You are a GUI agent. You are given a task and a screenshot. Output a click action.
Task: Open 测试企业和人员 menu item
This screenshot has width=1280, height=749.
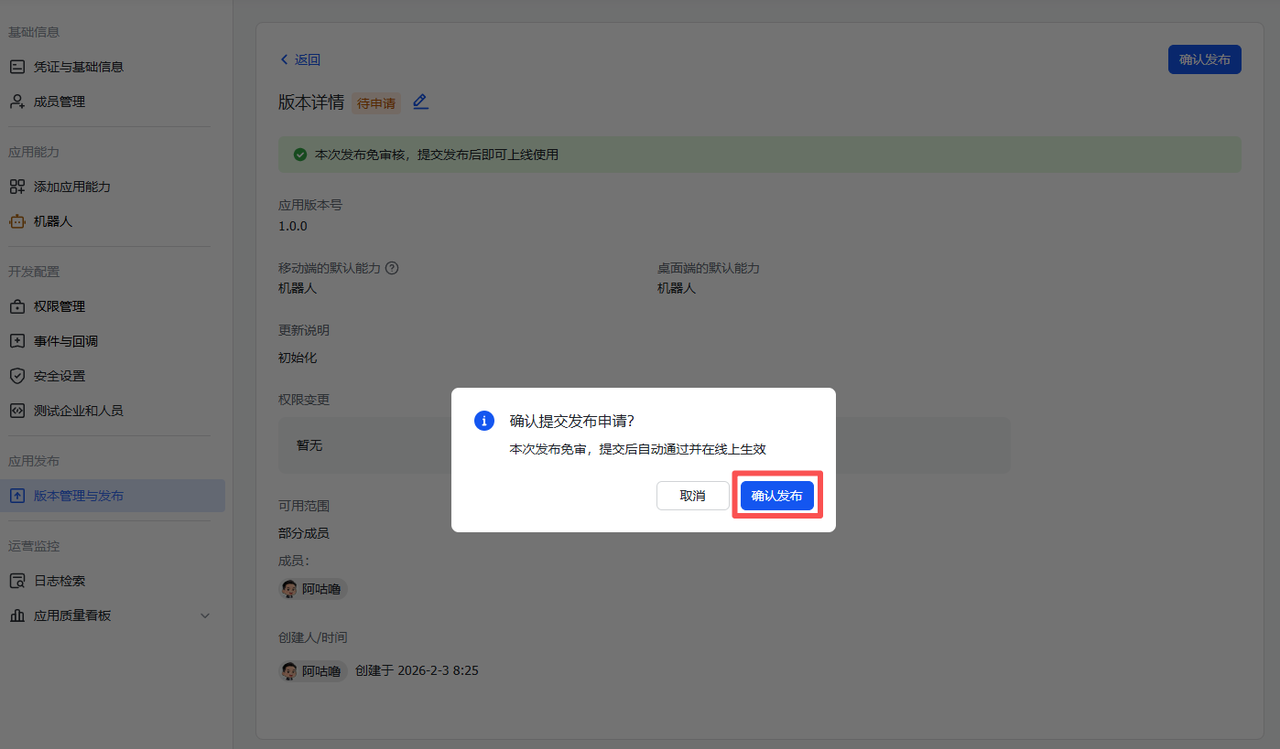(78, 411)
